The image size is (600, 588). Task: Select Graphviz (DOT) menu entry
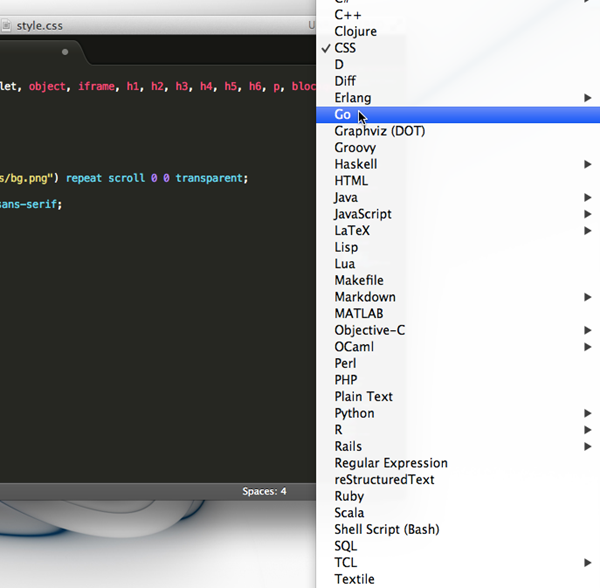(379, 131)
